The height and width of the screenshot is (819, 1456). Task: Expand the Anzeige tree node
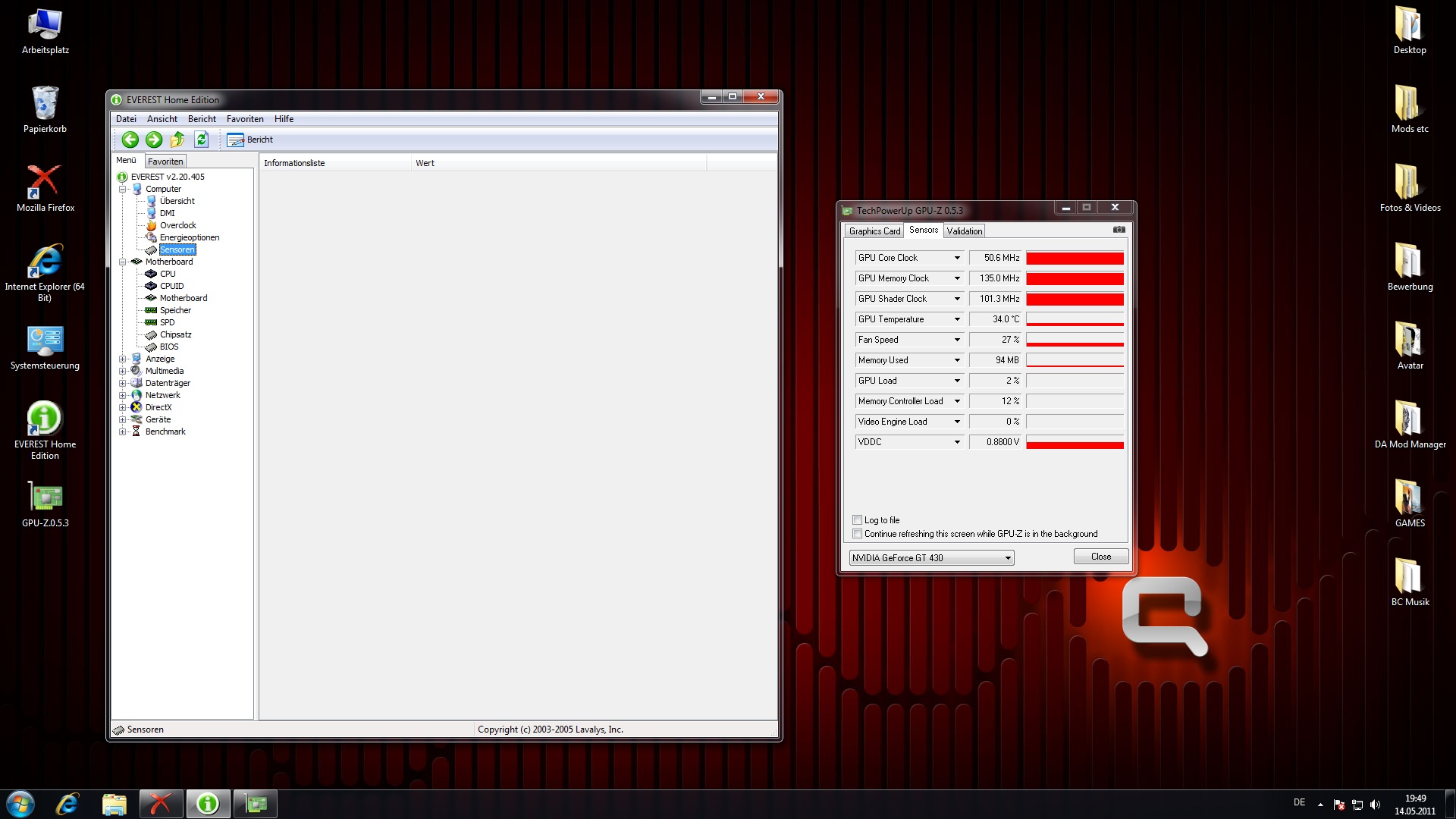122,359
